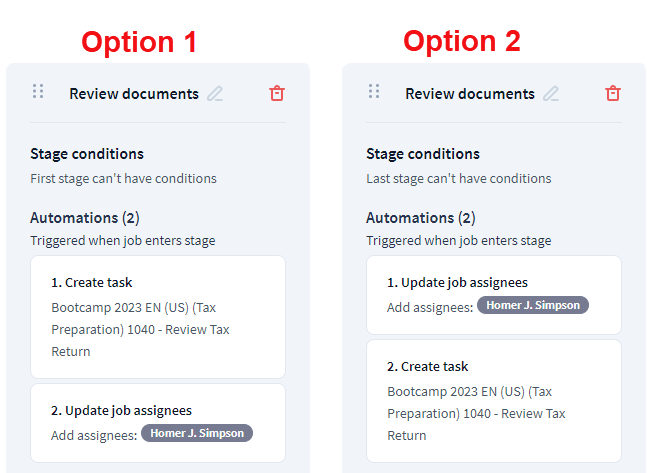Screen dimensions: 654x473
Task: Click Automations (2) heading in Option 1
Action: tap(85, 218)
